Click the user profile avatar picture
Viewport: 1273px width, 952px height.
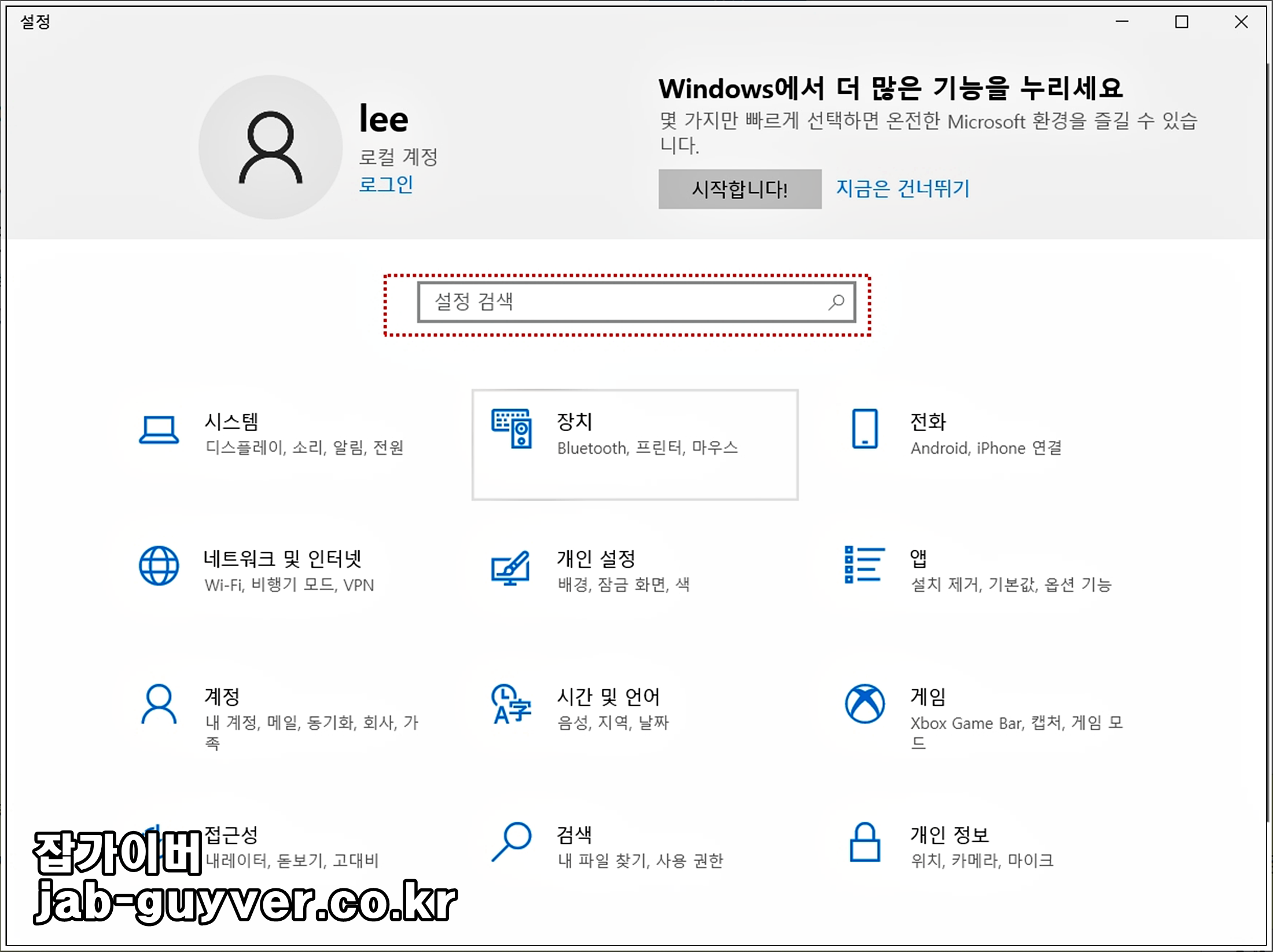(x=270, y=148)
